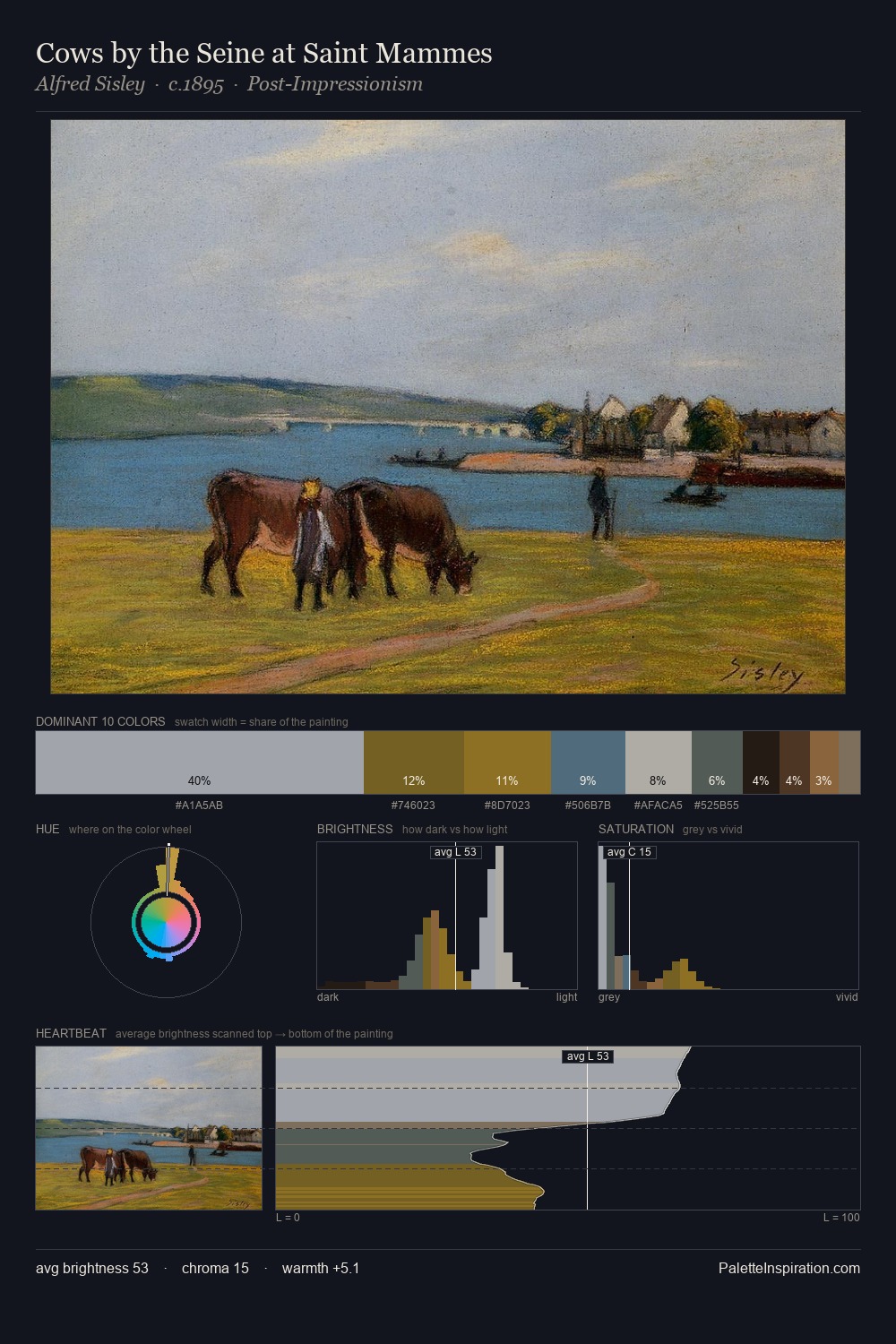Pick the 8% light grey swatch #AFACA5
896x1344 pixels.
659,762
